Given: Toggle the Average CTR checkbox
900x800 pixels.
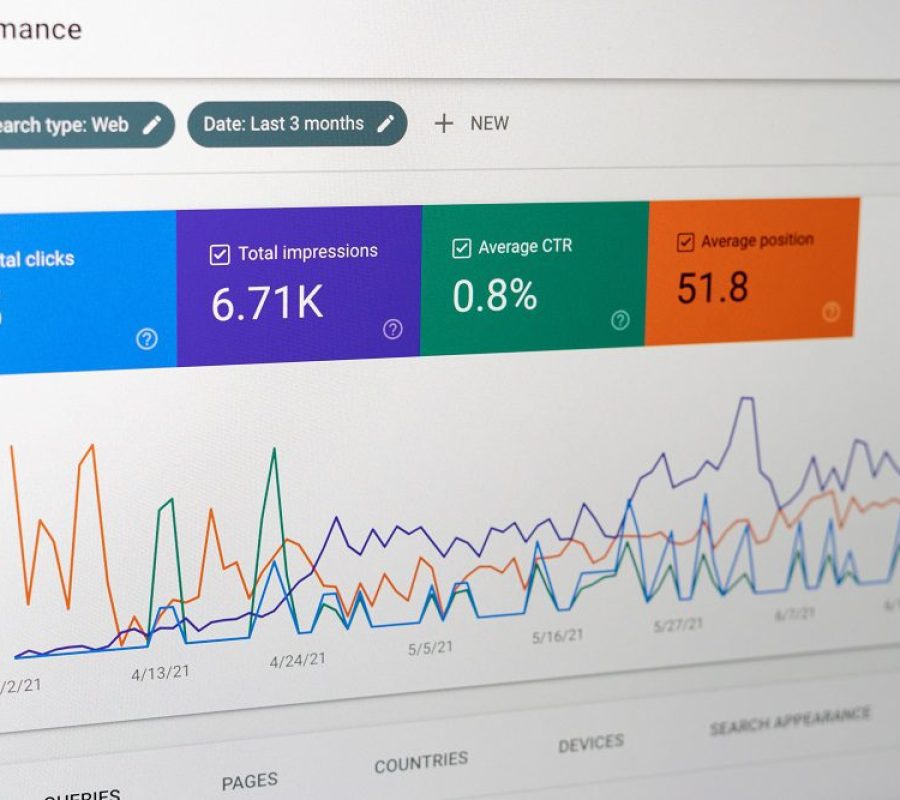Looking at the screenshot, I should click(461, 248).
